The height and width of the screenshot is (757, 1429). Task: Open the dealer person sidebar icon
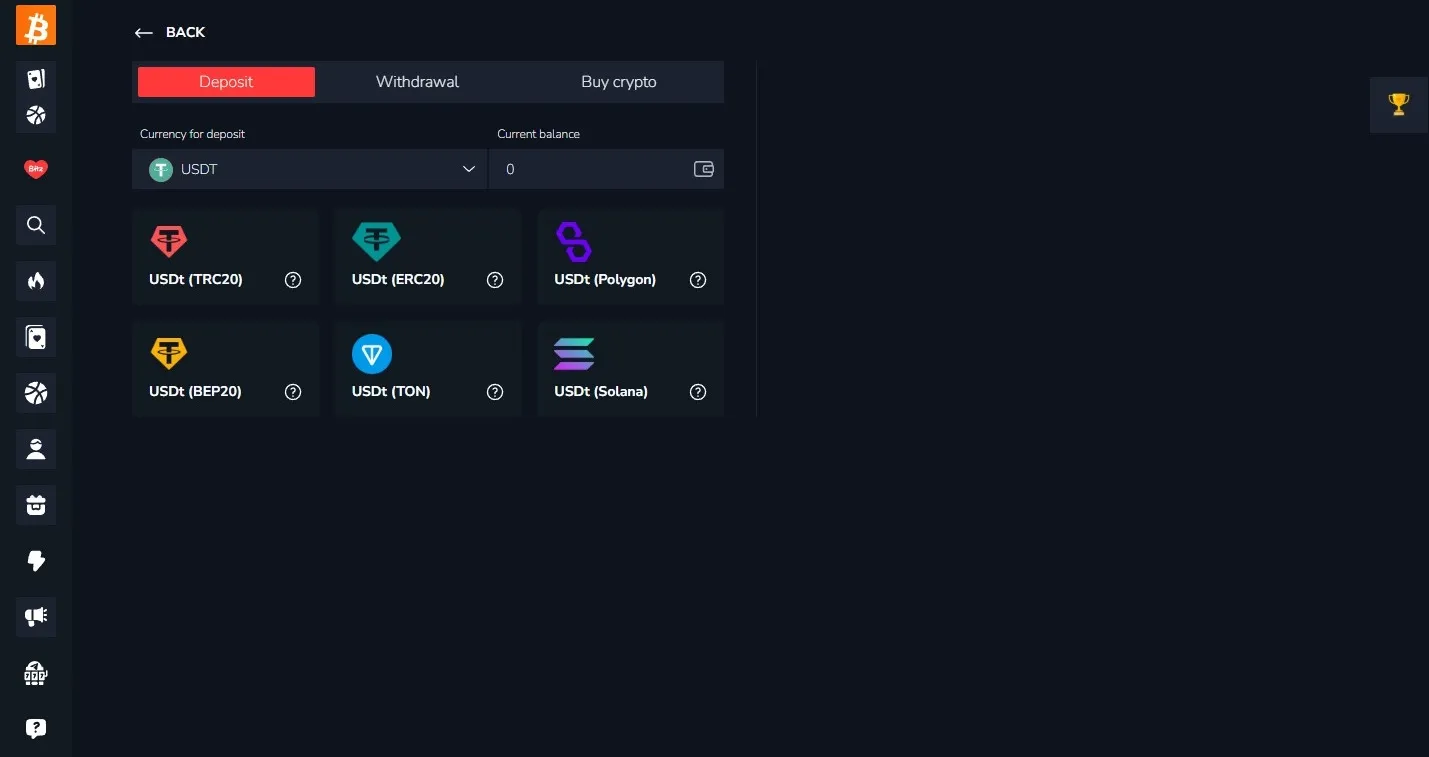[x=36, y=449]
